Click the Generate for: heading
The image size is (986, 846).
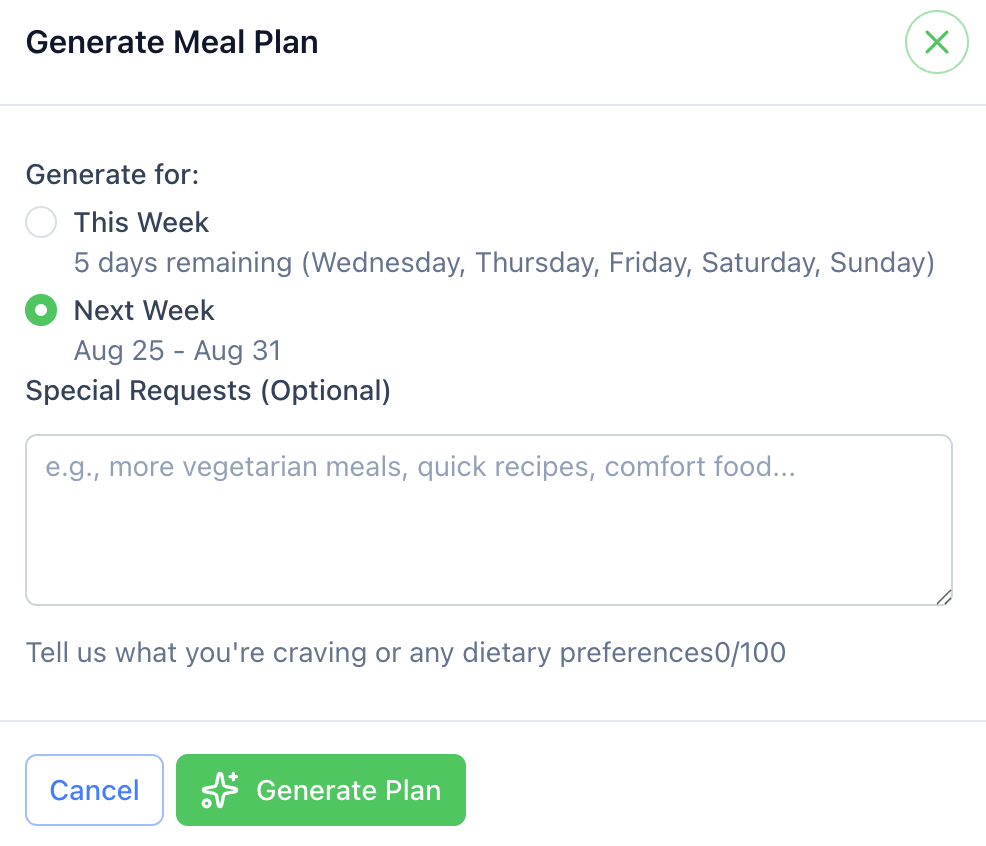(x=112, y=174)
